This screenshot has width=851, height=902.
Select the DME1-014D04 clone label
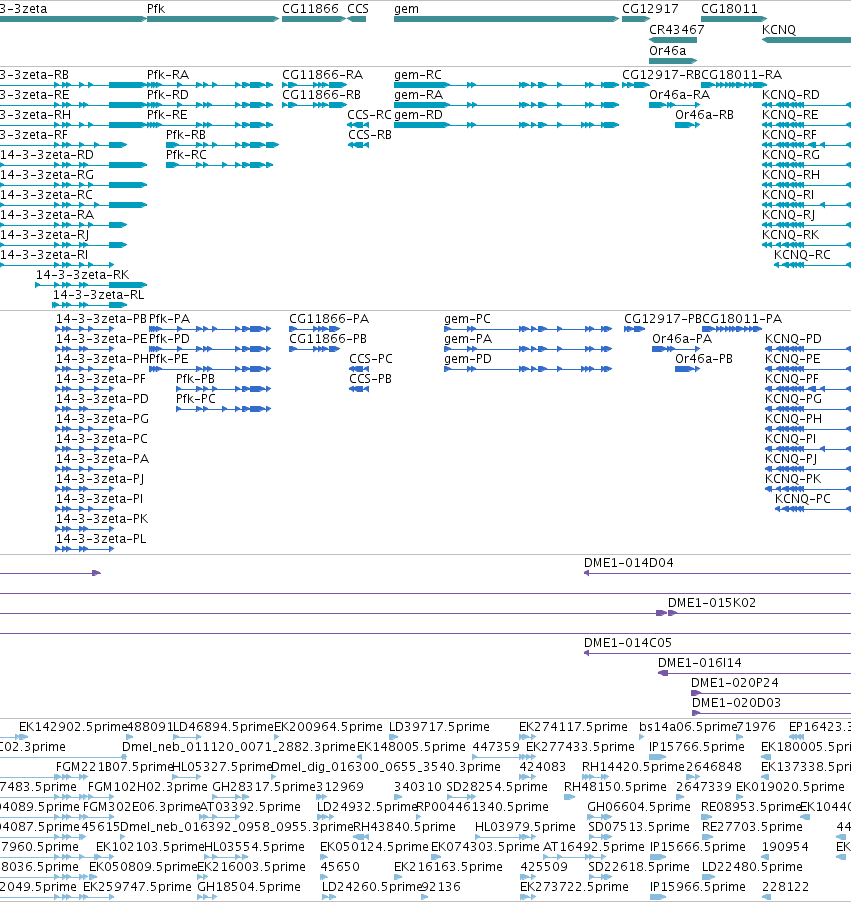pyautogui.click(x=628, y=563)
